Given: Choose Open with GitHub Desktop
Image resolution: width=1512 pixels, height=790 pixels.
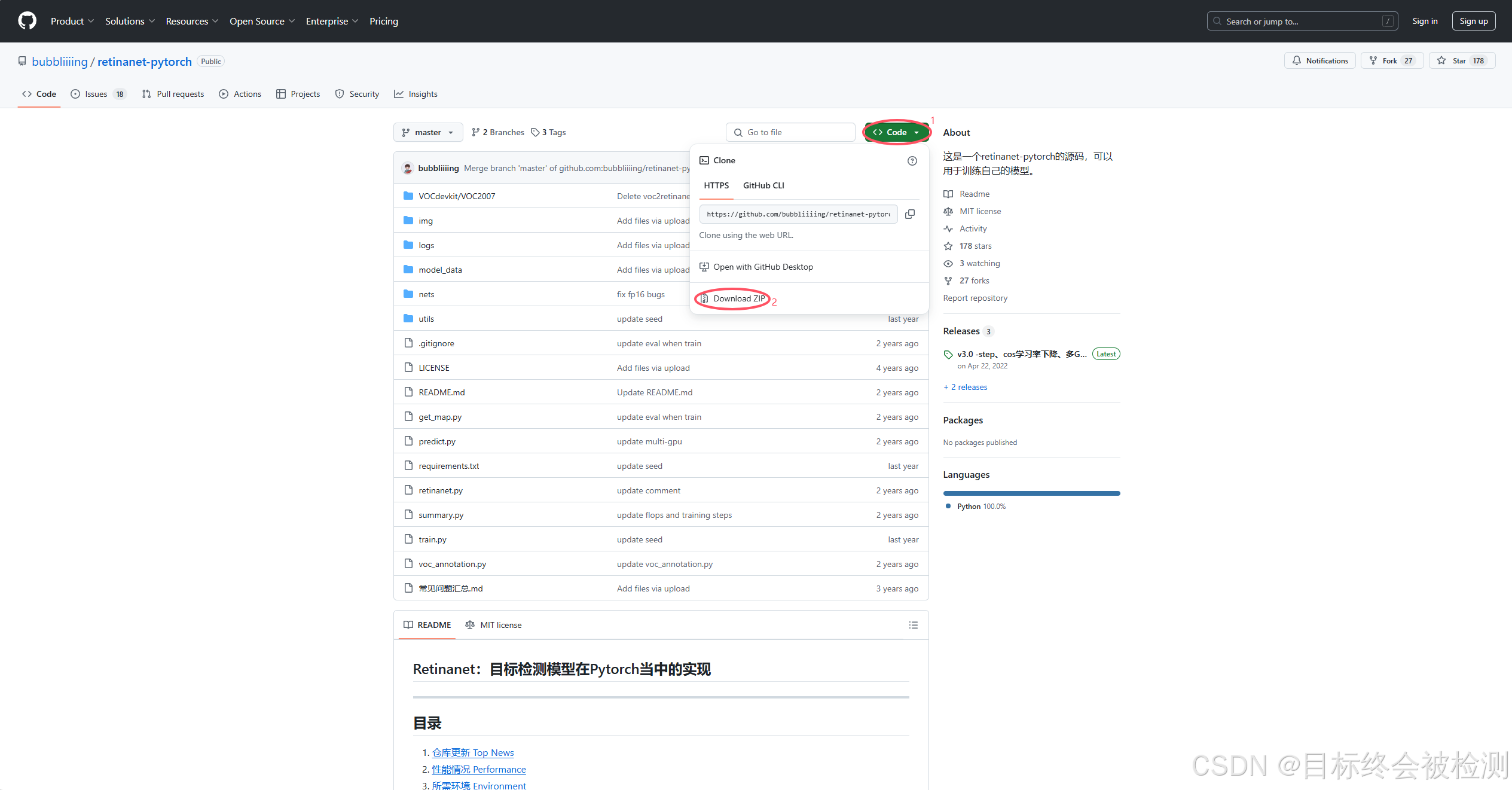Looking at the screenshot, I should pyautogui.click(x=762, y=267).
